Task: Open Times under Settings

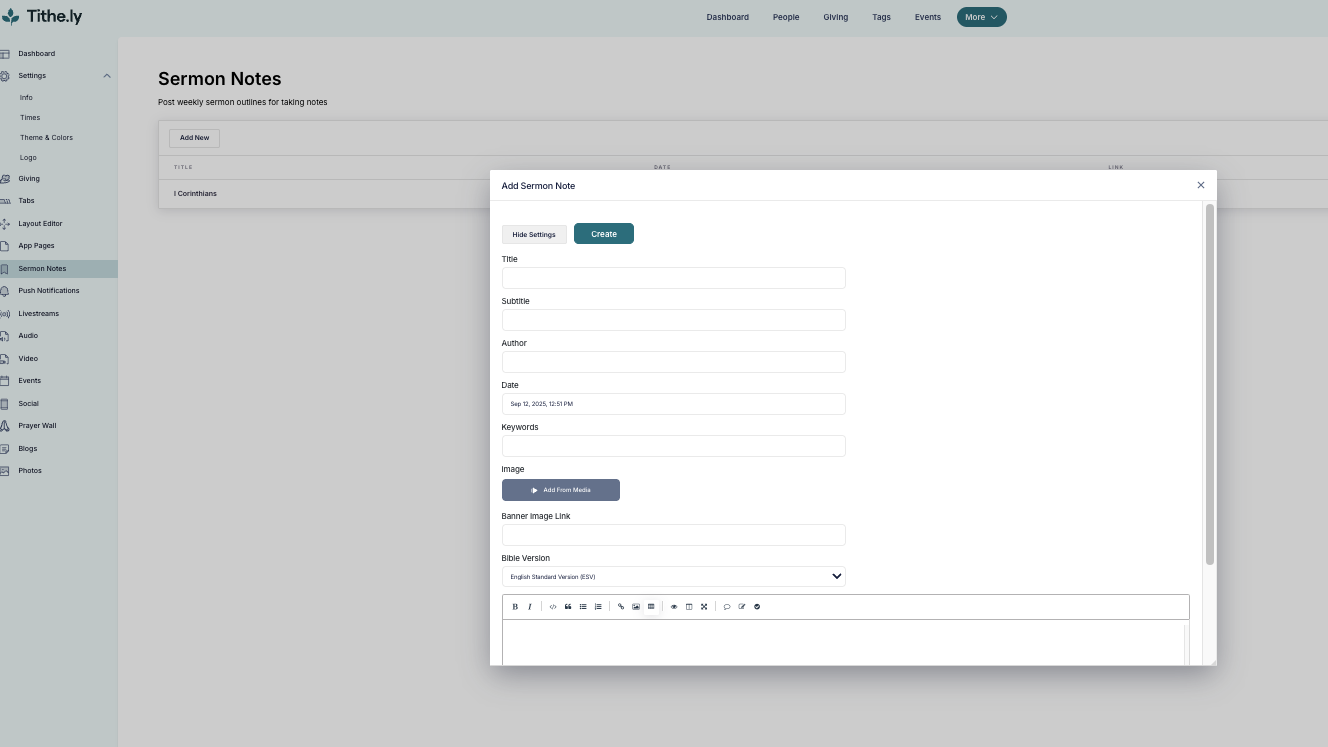Action: coord(30,117)
